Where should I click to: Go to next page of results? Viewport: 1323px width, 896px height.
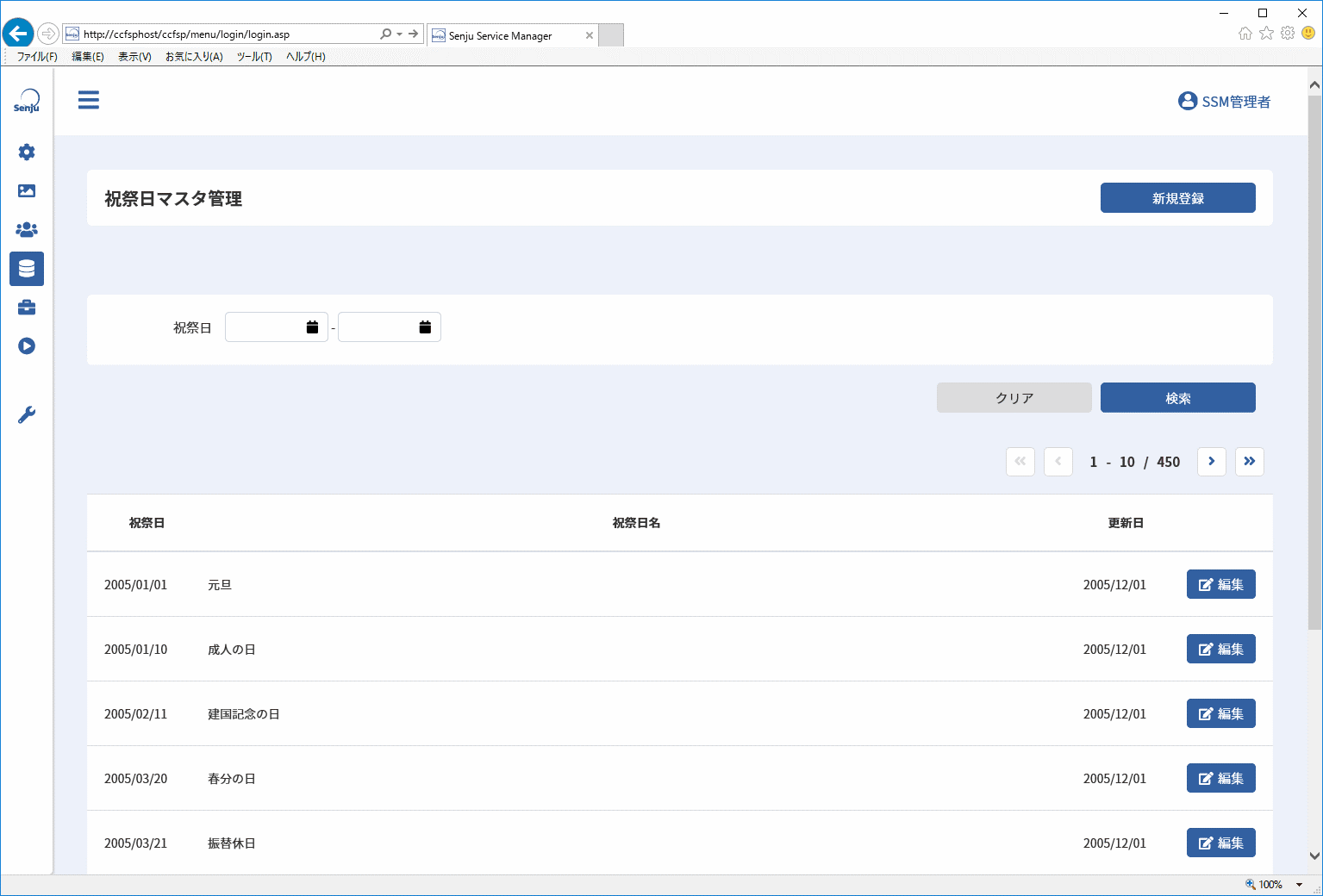click(x=1212, y=462)
